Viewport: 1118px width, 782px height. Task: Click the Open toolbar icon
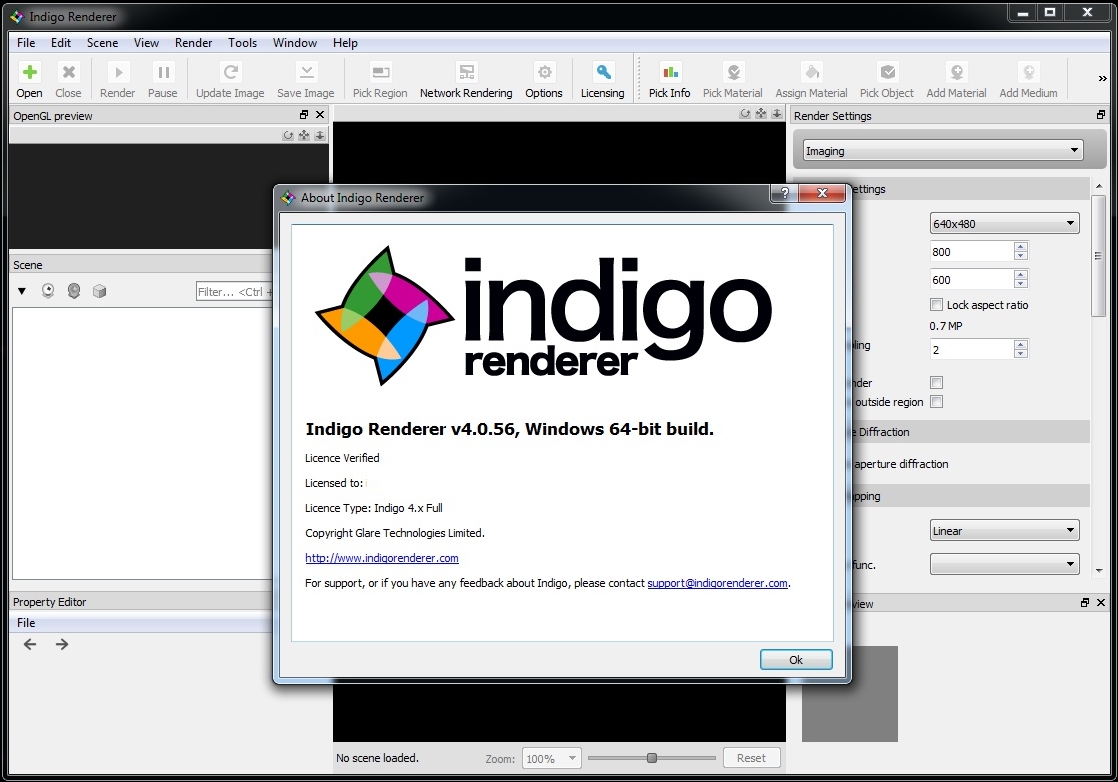click(x=29, y=79)
